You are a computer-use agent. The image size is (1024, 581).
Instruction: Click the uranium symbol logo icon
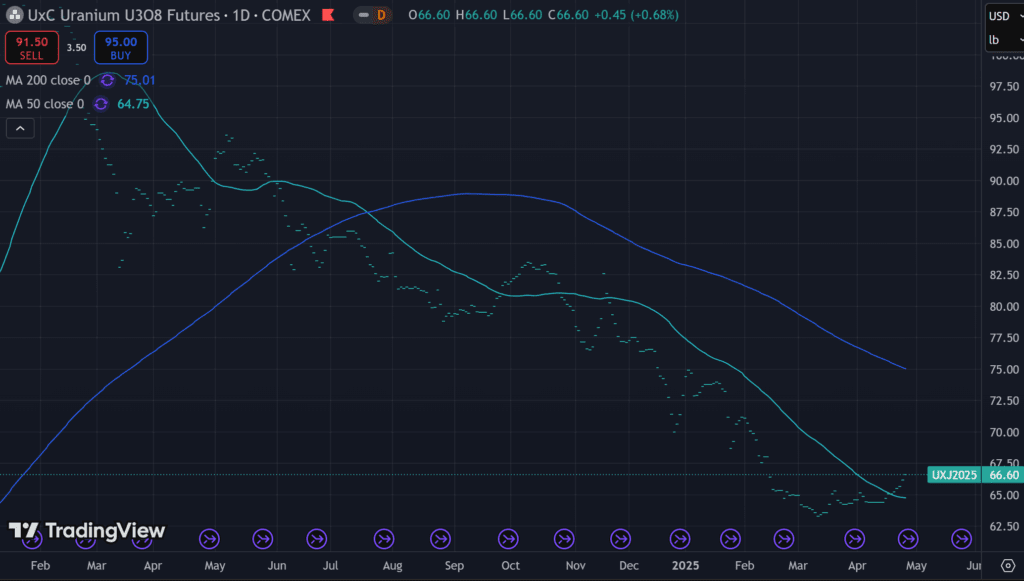(13, 15)
